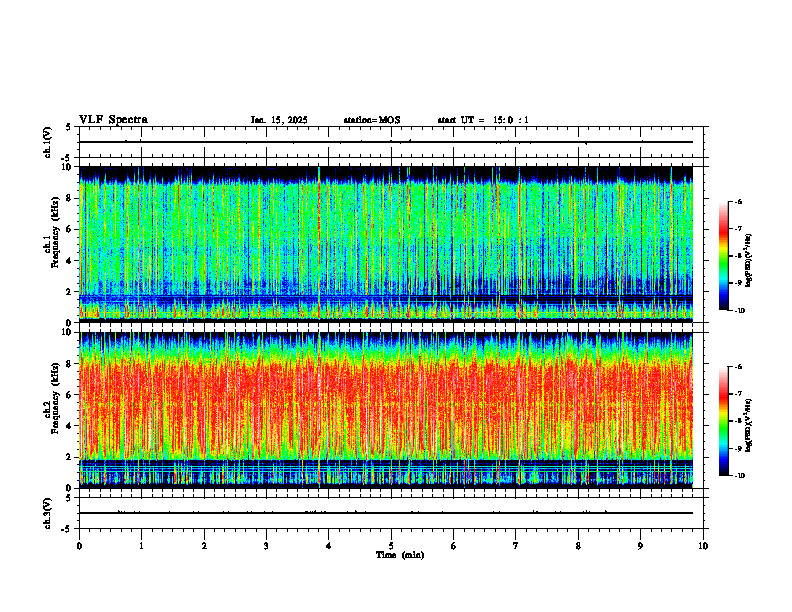Select the "start UT = 15:0:1" header text
Image resolution: width=792 pixels, height=612 pixels.
click(483, 120)
